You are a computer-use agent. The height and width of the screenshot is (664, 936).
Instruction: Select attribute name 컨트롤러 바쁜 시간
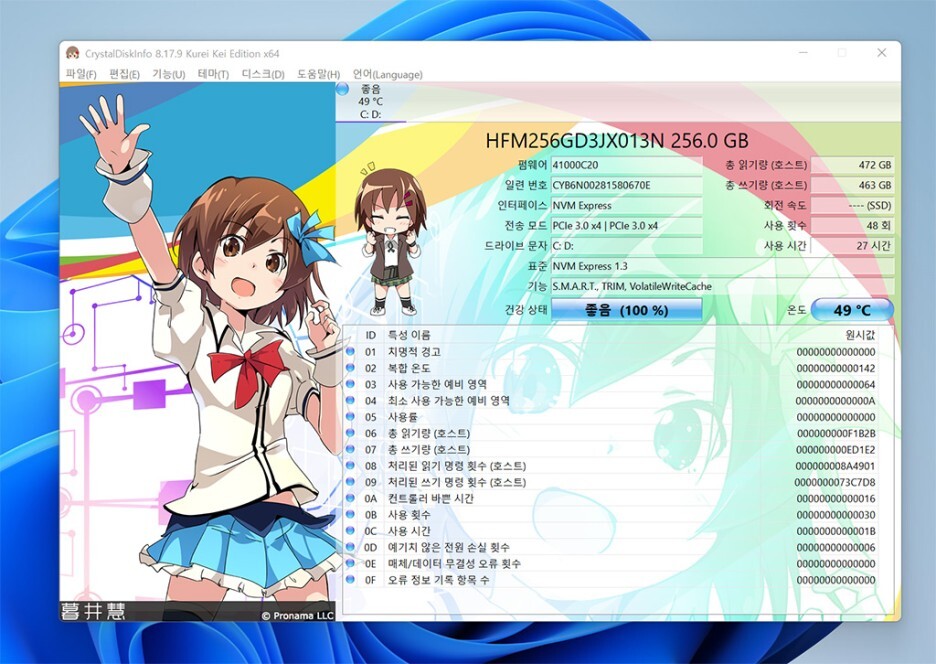point(431,498)
